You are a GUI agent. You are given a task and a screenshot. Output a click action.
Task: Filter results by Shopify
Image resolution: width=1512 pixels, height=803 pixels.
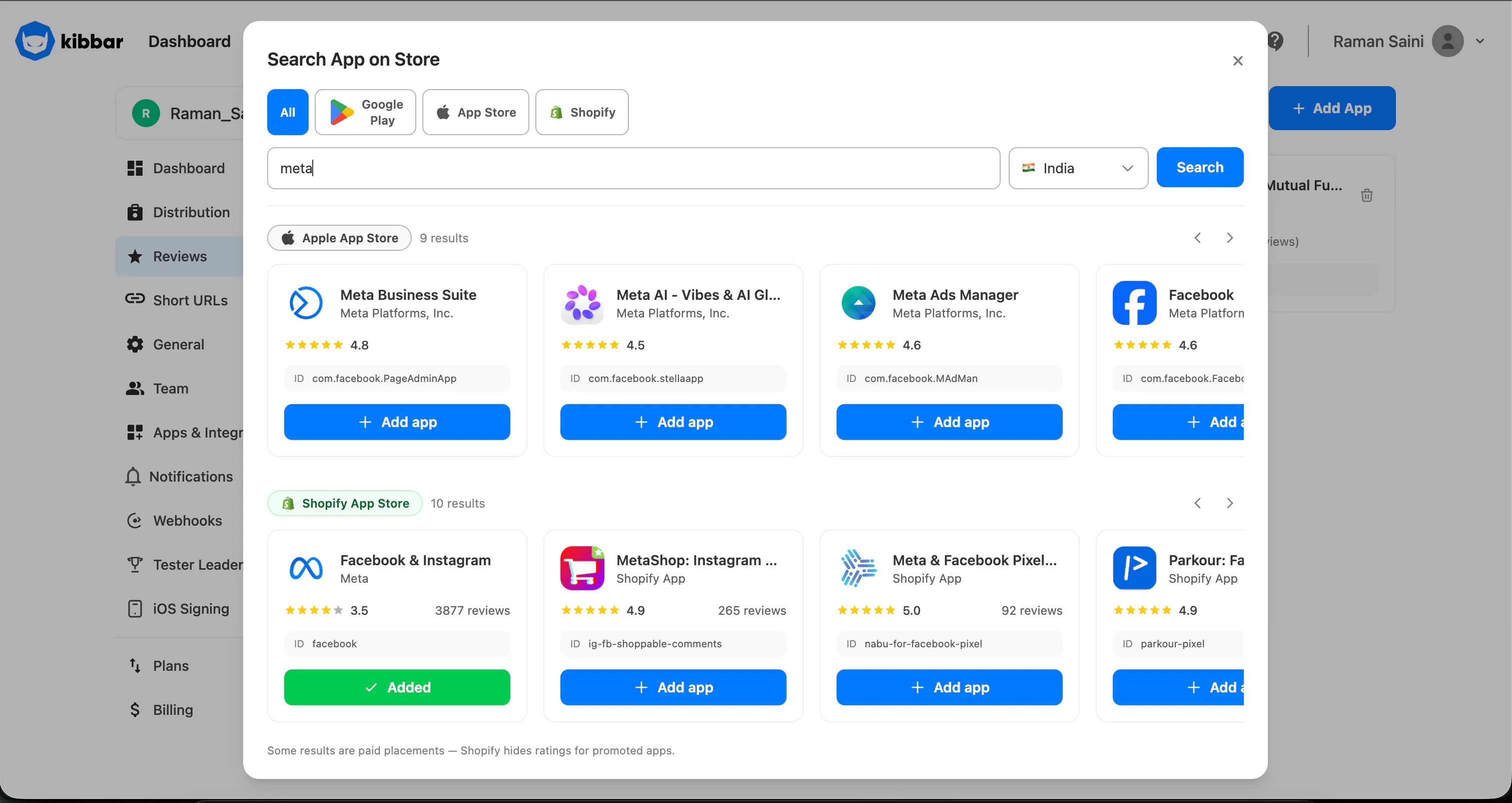582,112
